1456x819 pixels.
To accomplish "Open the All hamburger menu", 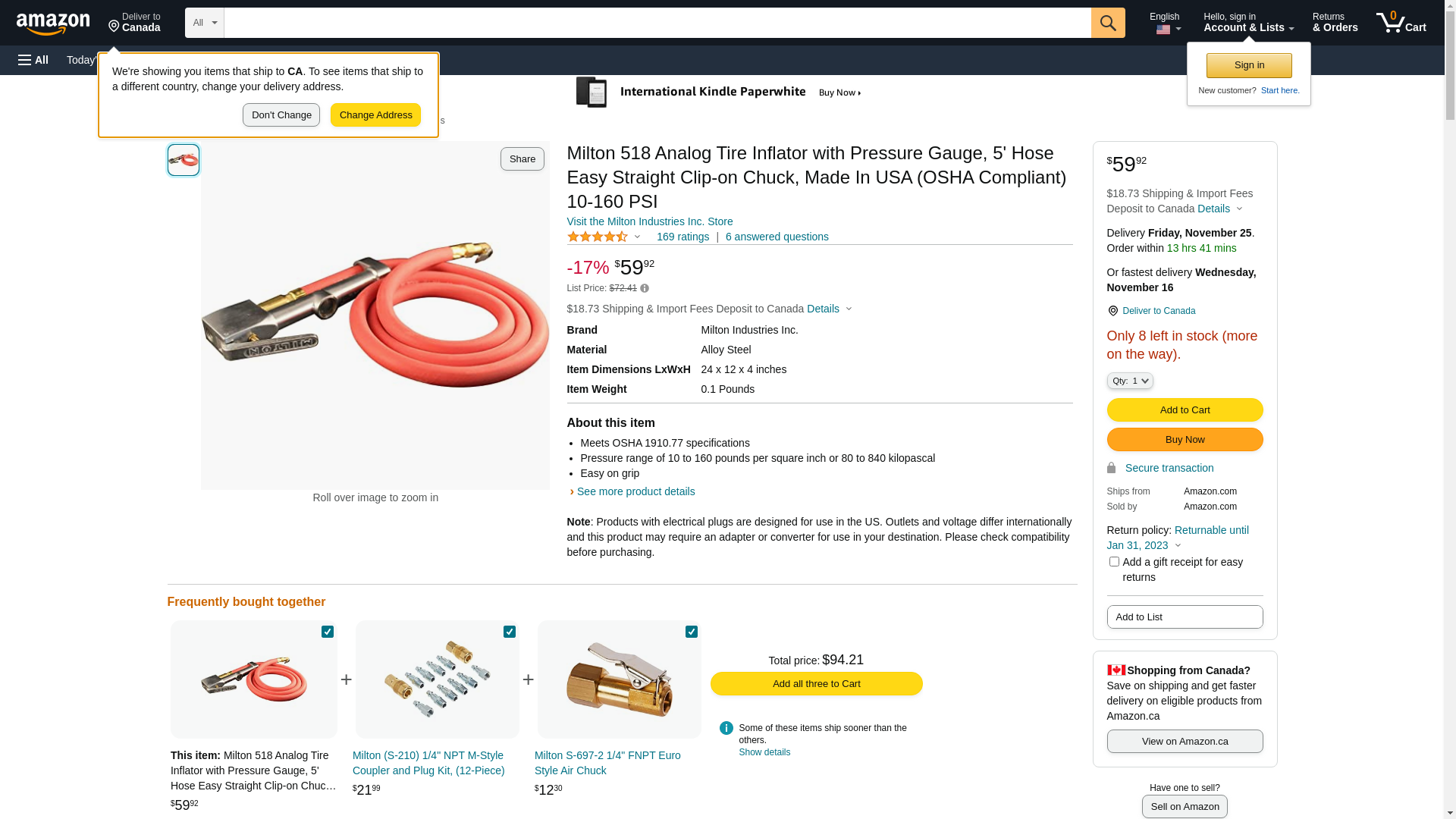I will 33,60.
